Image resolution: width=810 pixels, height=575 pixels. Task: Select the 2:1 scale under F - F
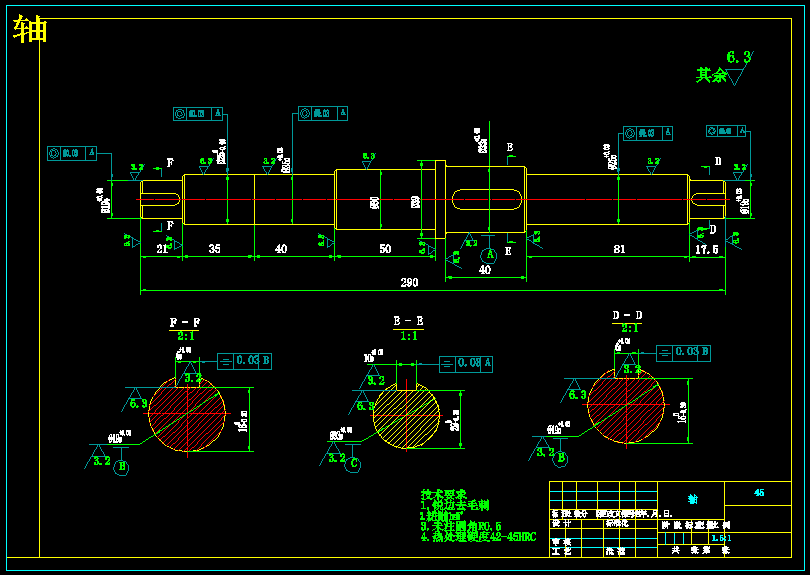tap(185, 336)
